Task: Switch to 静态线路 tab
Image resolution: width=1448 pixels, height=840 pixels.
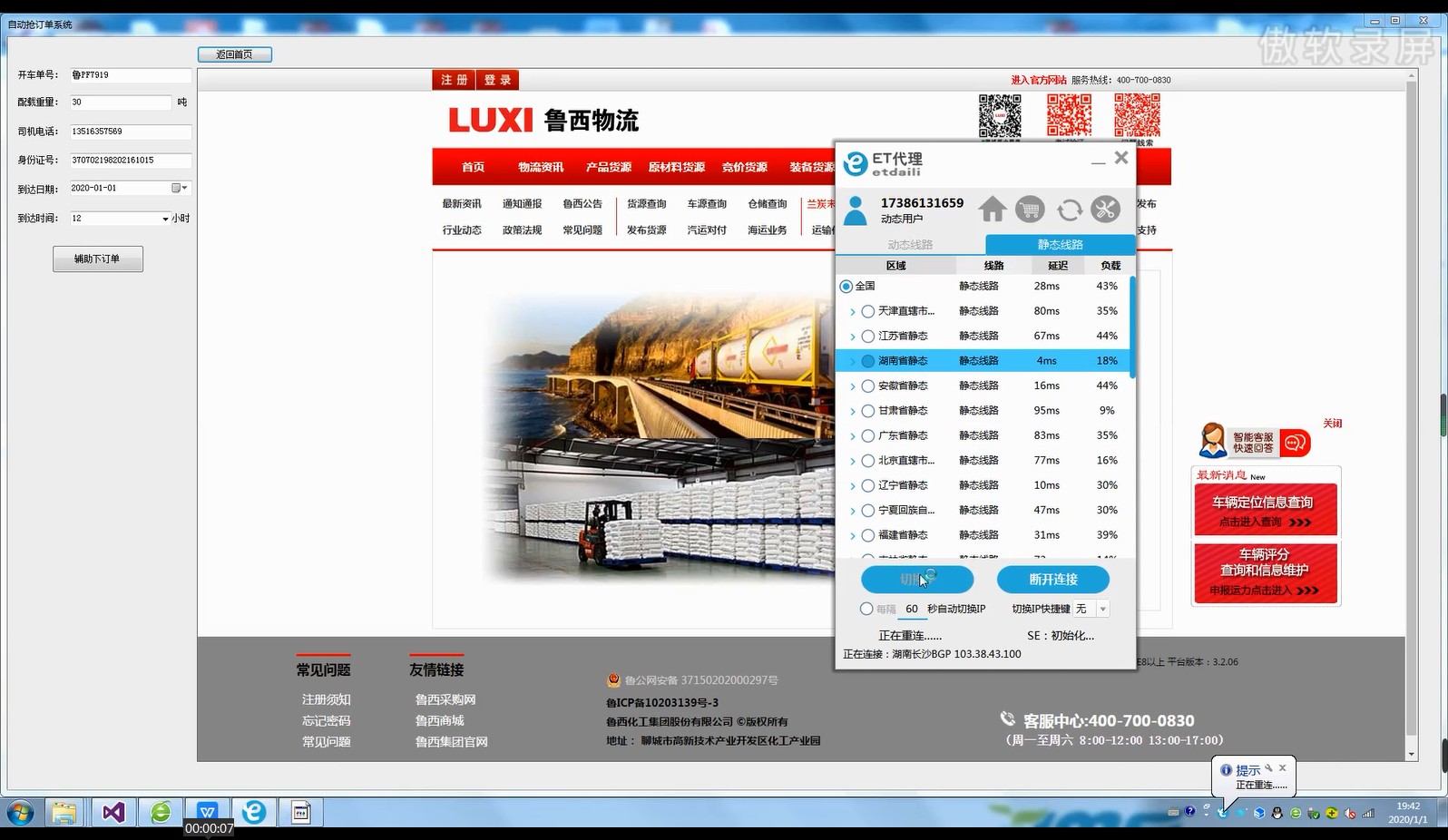Action: pyautogui.click(x=1060, y=245)
